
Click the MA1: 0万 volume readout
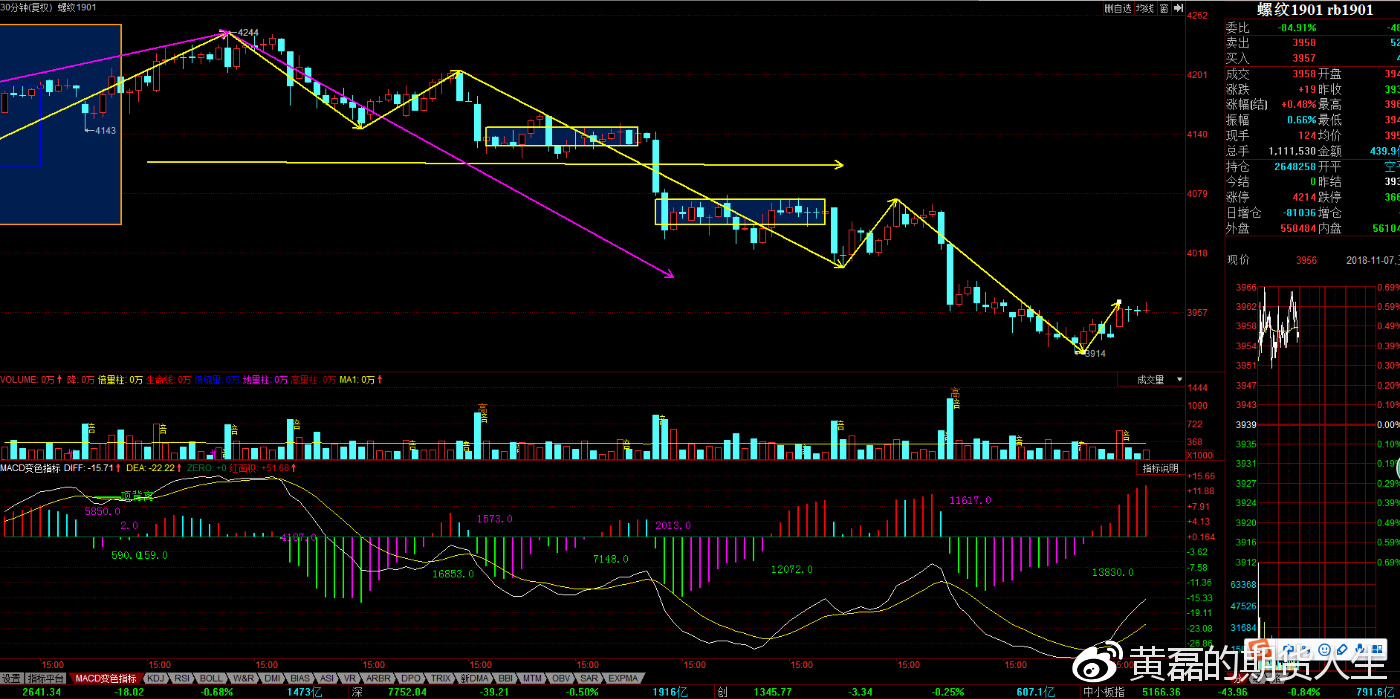point(357,380)
